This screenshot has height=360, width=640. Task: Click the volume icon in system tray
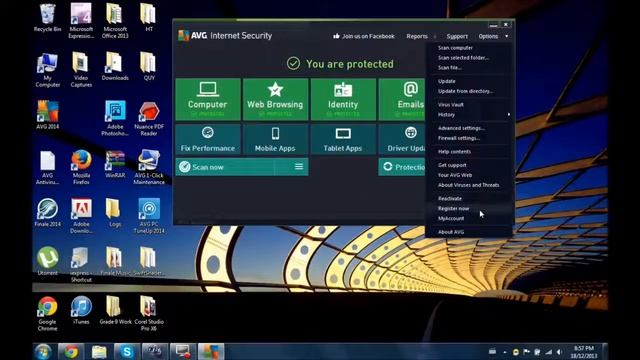click(x=559, y=352)
